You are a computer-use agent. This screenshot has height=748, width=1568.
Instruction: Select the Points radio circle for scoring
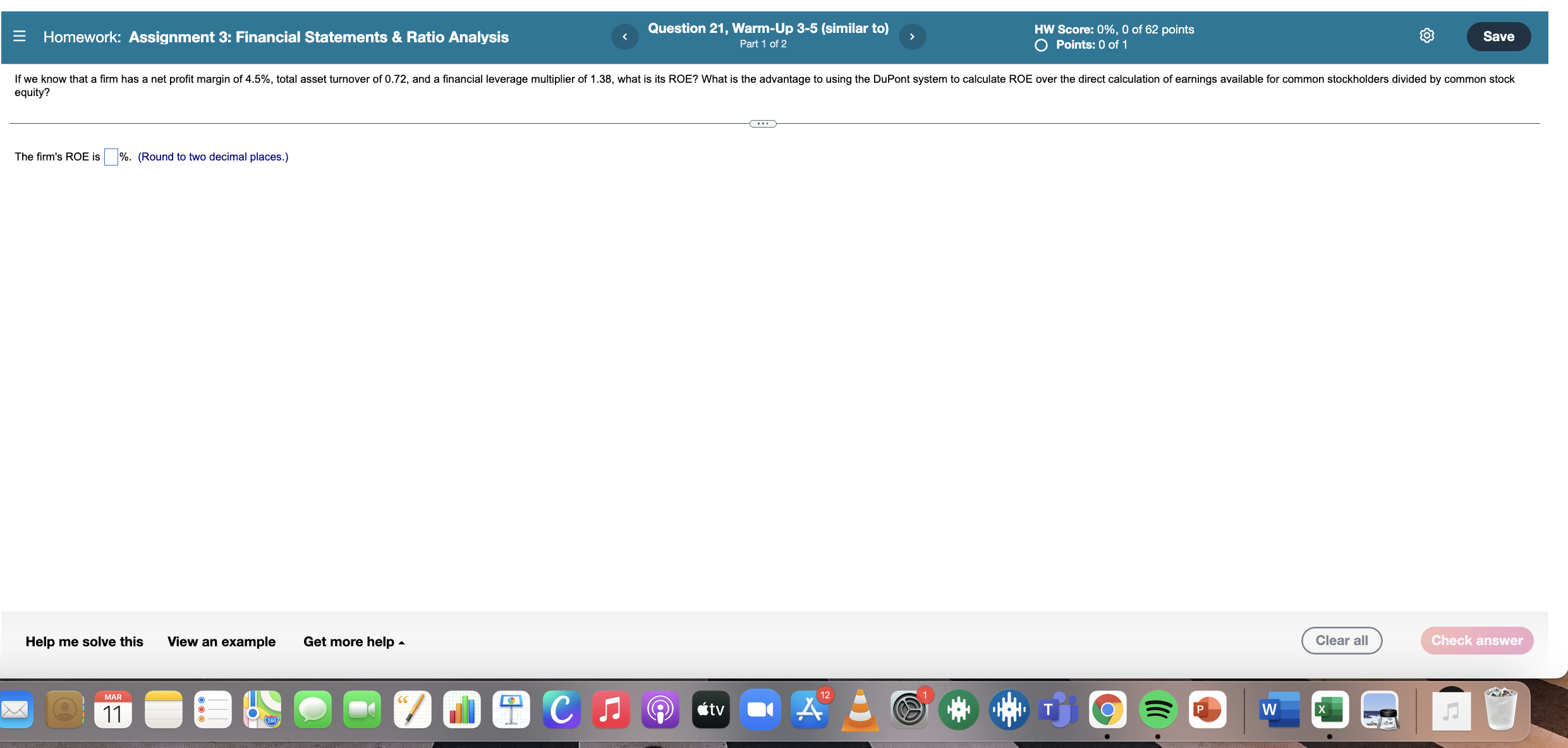pyautogui.click(x=1041, y=44)
